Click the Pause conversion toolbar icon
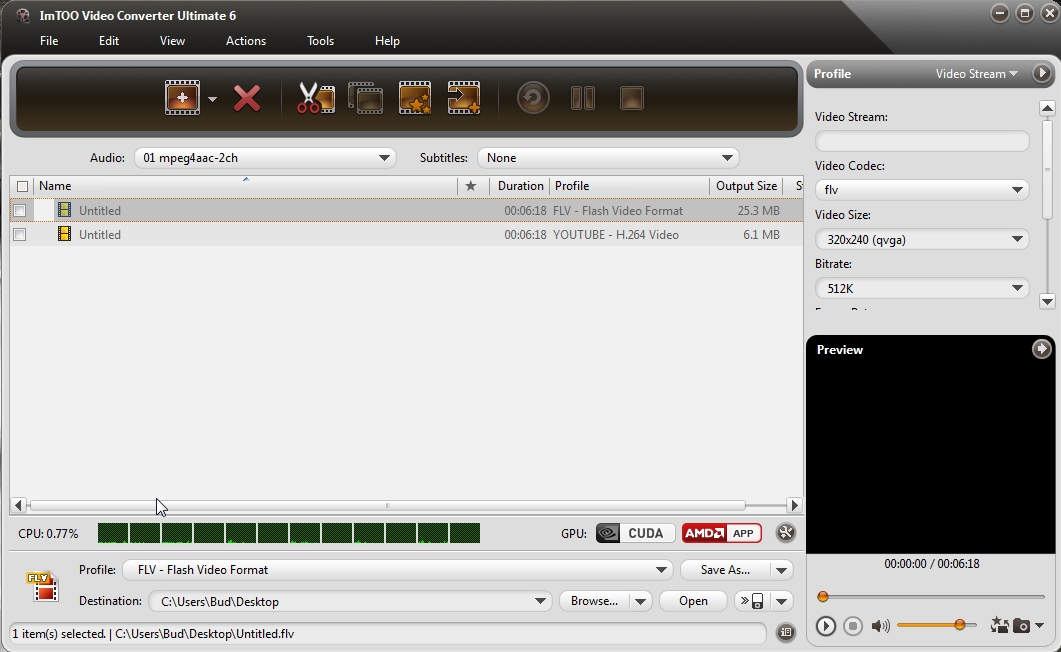 pos(583,98)
